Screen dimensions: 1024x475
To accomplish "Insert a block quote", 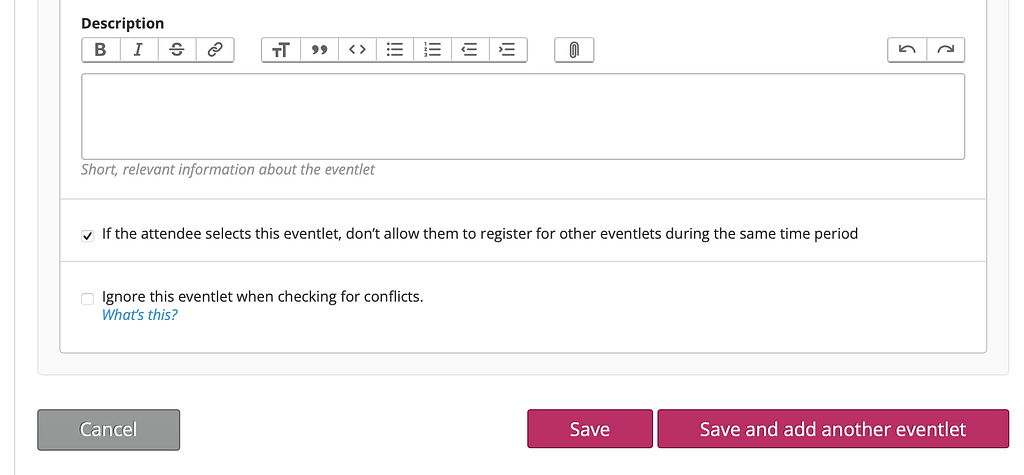I will click(x=319, y=50).
